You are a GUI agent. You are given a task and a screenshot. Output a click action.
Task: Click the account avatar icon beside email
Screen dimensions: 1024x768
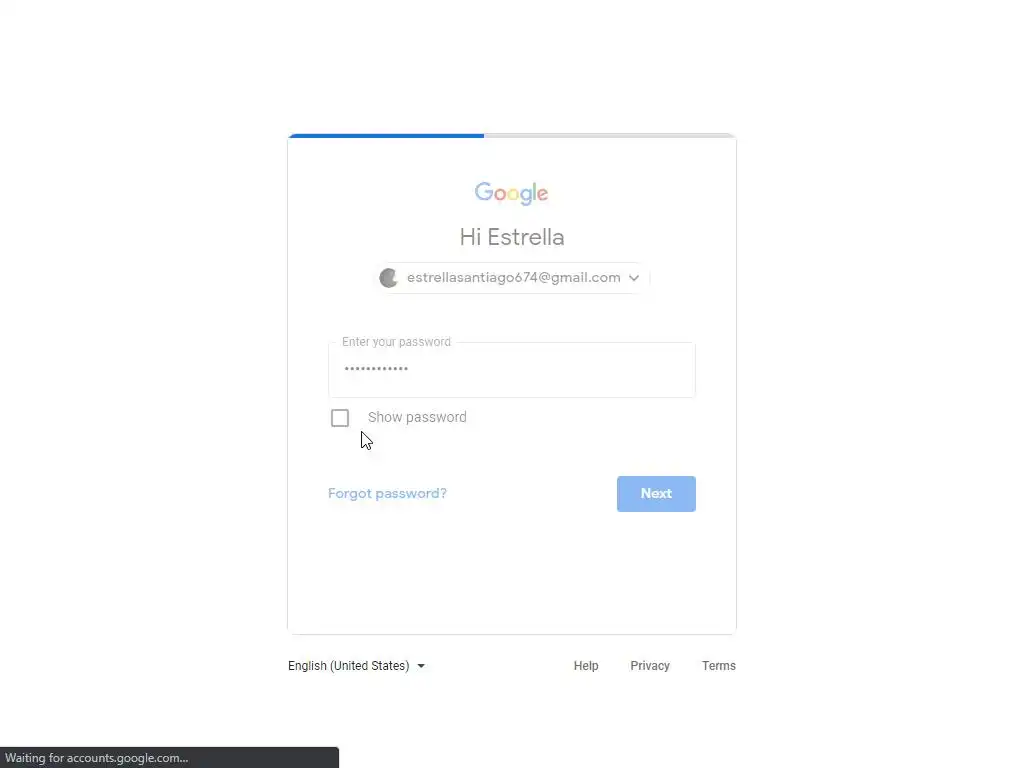[389, 278]
